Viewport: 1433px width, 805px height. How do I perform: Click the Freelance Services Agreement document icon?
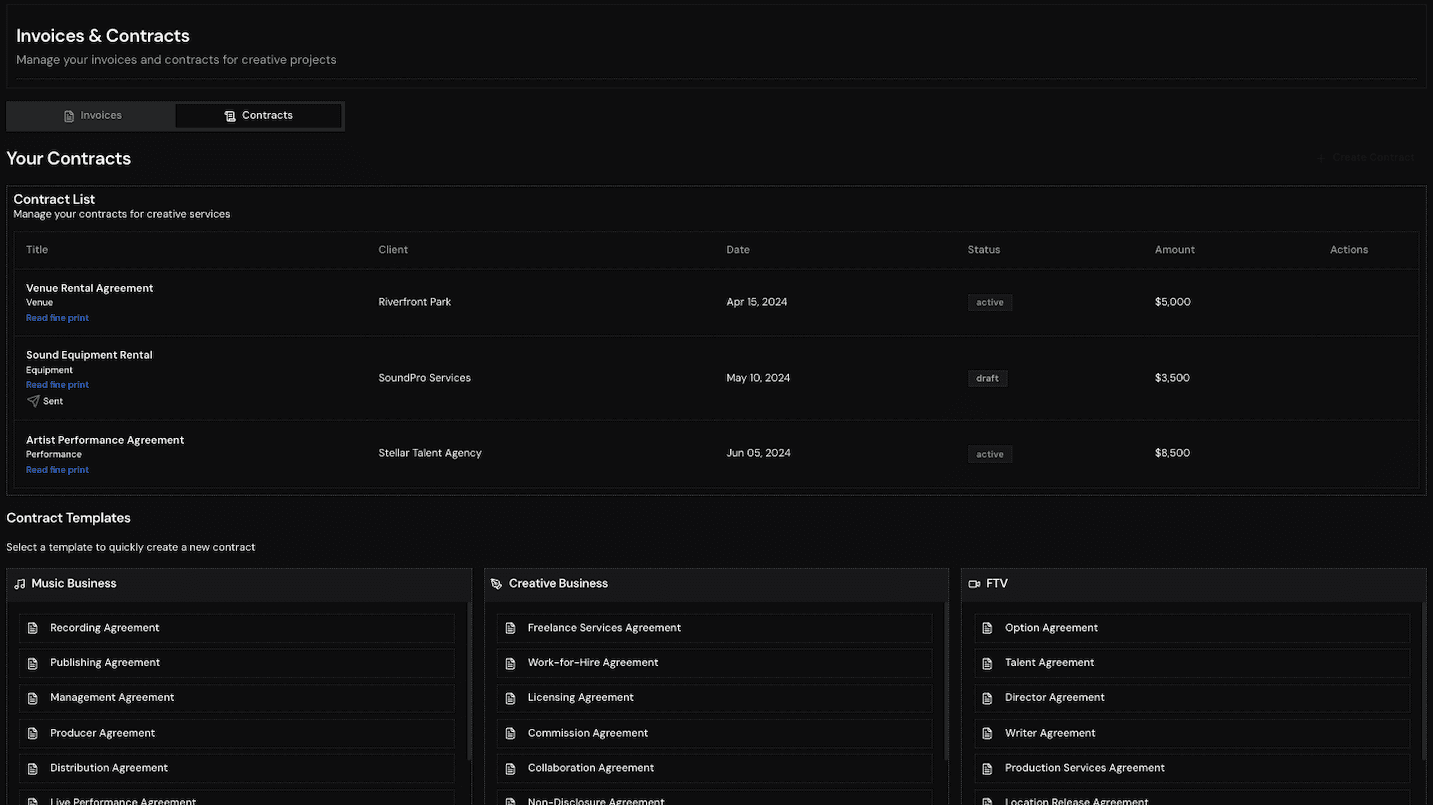coord(510,628)
